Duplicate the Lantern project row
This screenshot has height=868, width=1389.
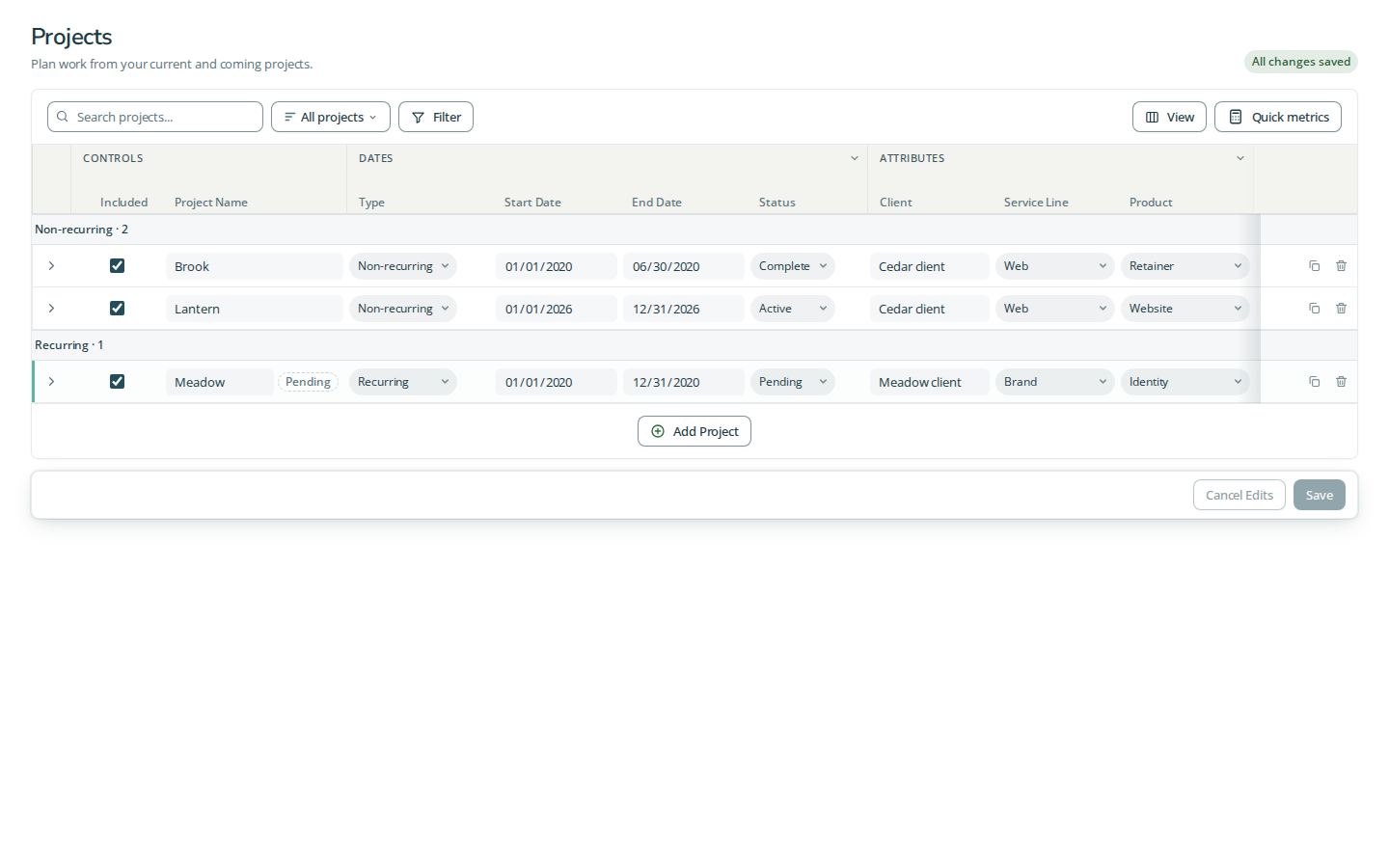1314,309
